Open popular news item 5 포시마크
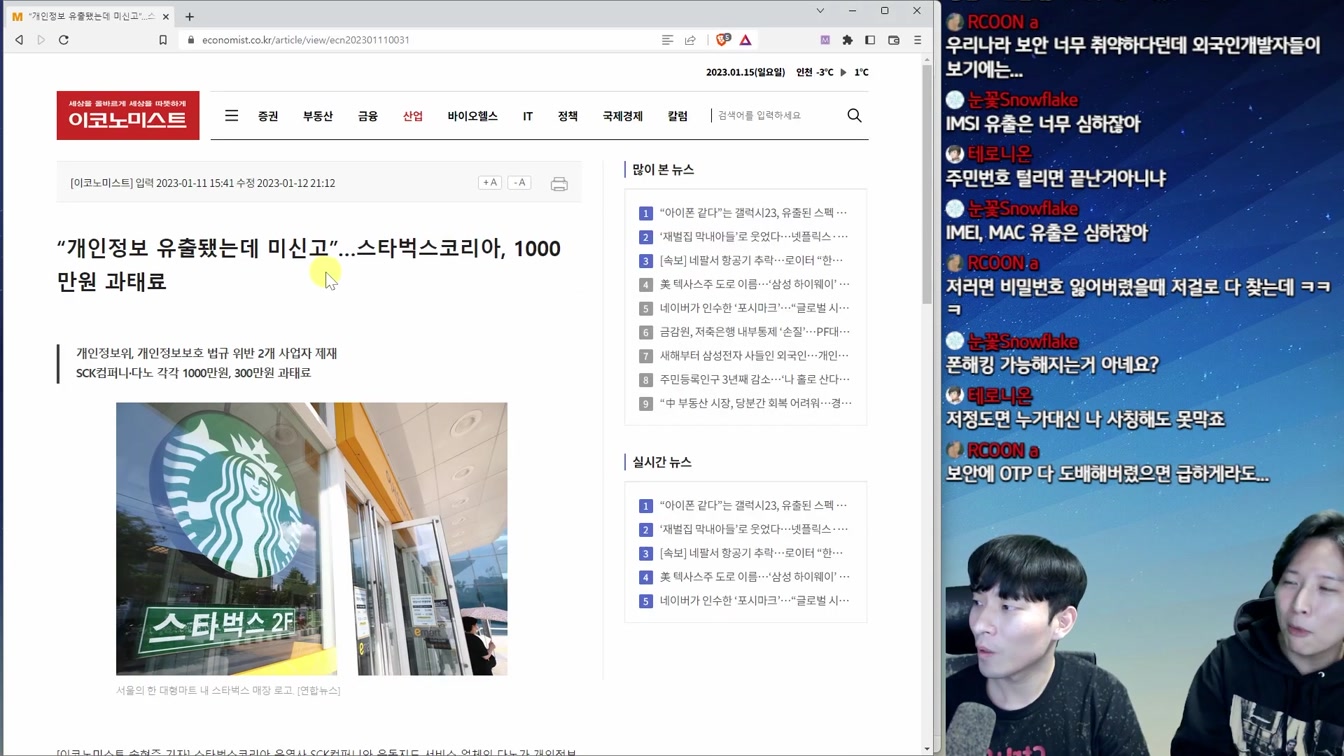Viewport: 1344px width, 756px height. tap(755, 308)
